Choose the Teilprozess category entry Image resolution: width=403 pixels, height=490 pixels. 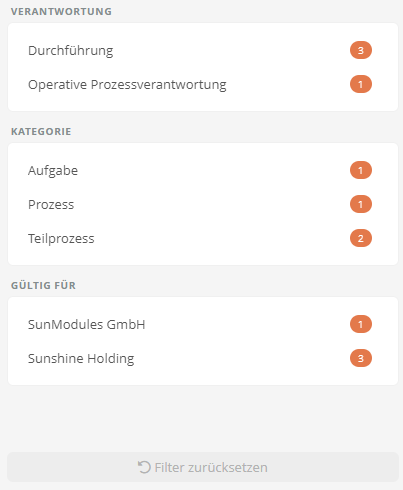click(x=203, y=238)
